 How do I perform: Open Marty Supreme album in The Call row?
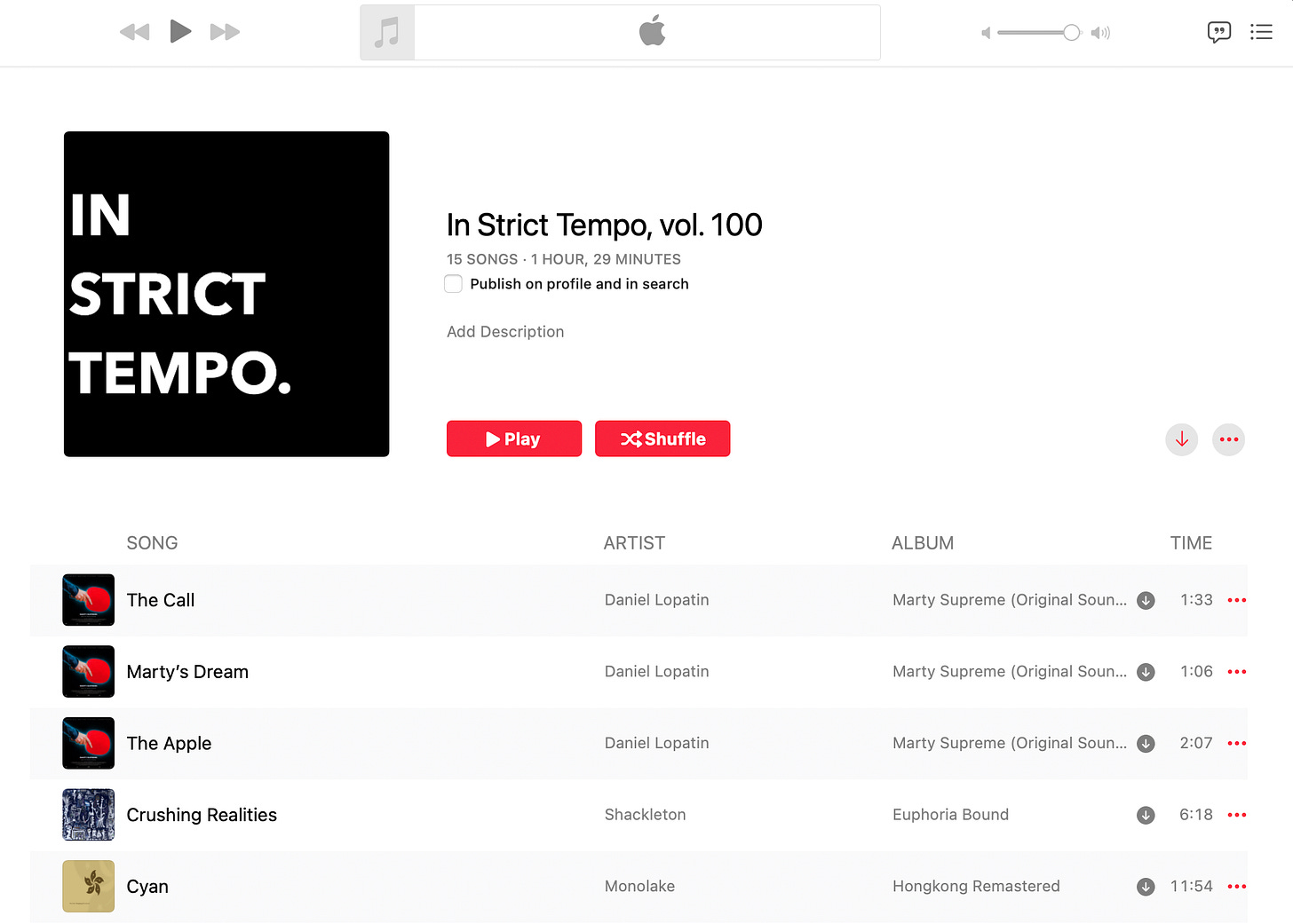click(x=1010, y=600)
